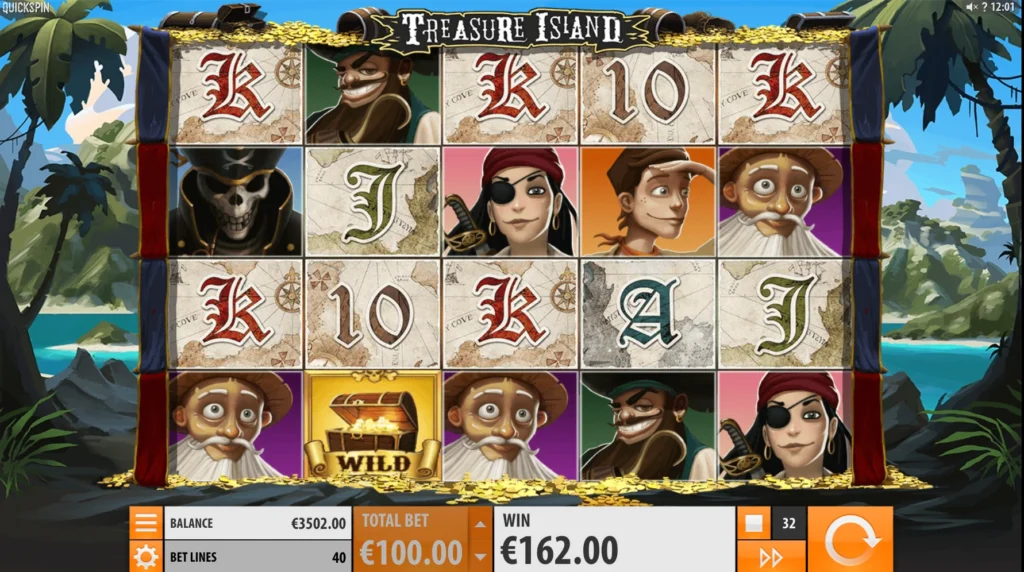
Task: Click the Quickspin logo
Action: click(x=26, y=8)
